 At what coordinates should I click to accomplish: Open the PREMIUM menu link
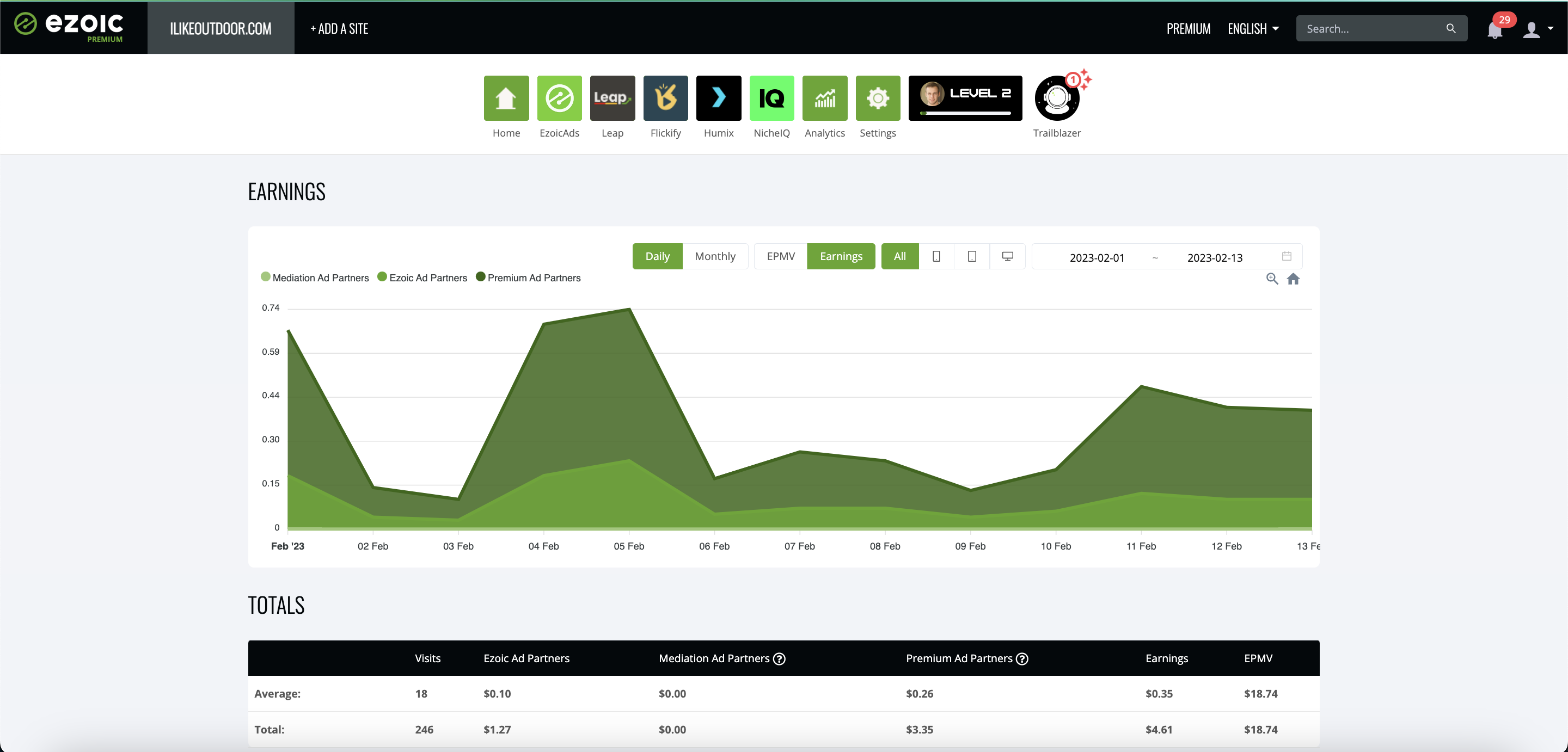(x=1187, y=29)
